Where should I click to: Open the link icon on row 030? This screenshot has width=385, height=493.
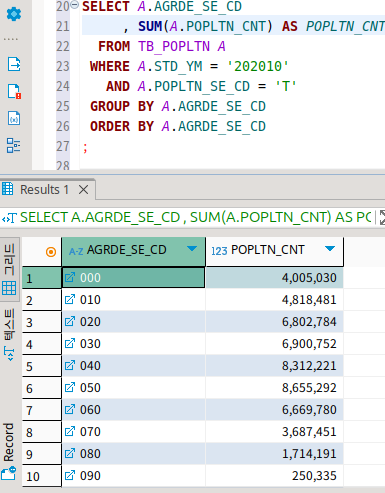[x=70, y=343]
